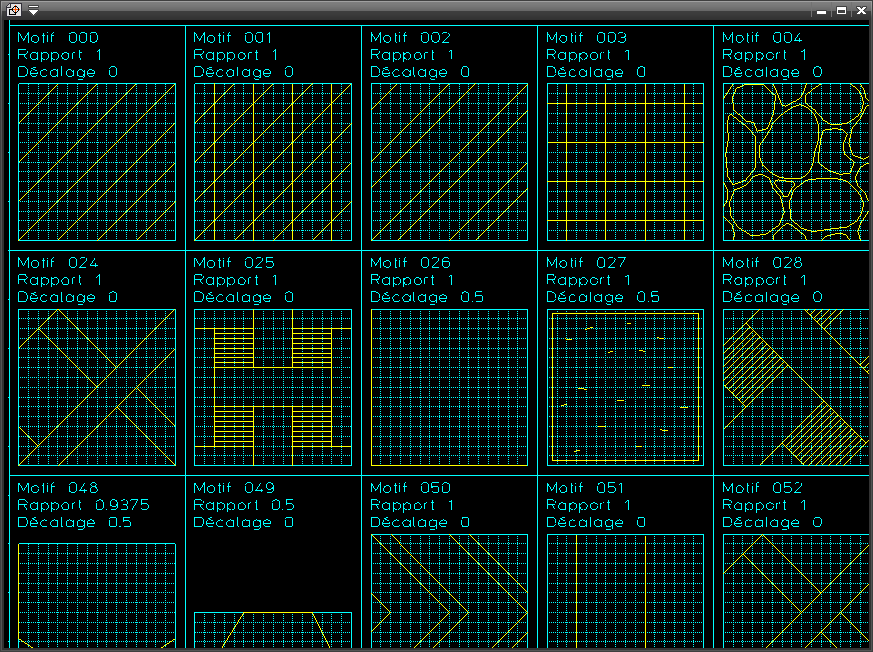
Task: Select the Motif 027 dotted frame pattern
Action: (x=625, y=388)
